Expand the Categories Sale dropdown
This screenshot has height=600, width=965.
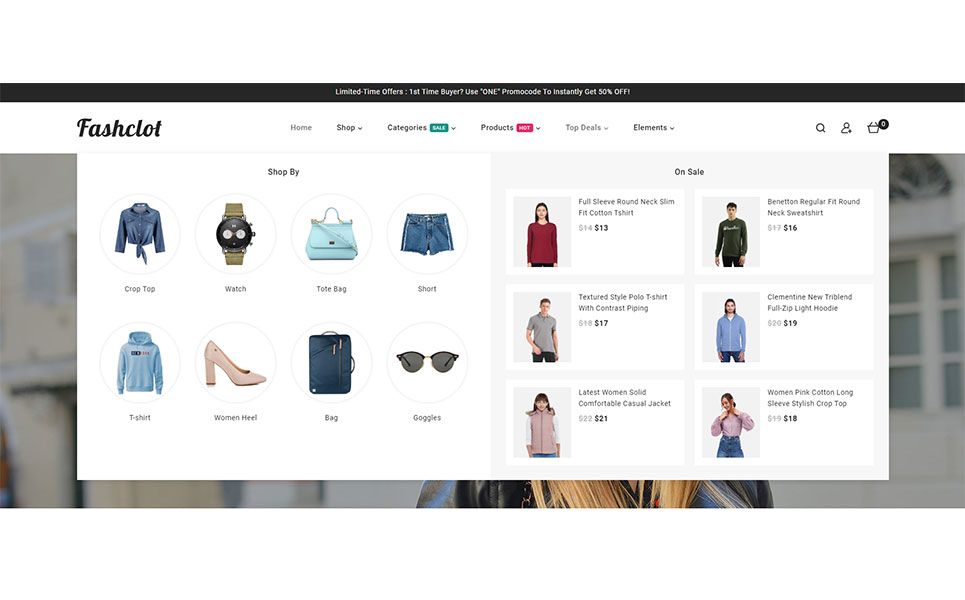[421, 128]
